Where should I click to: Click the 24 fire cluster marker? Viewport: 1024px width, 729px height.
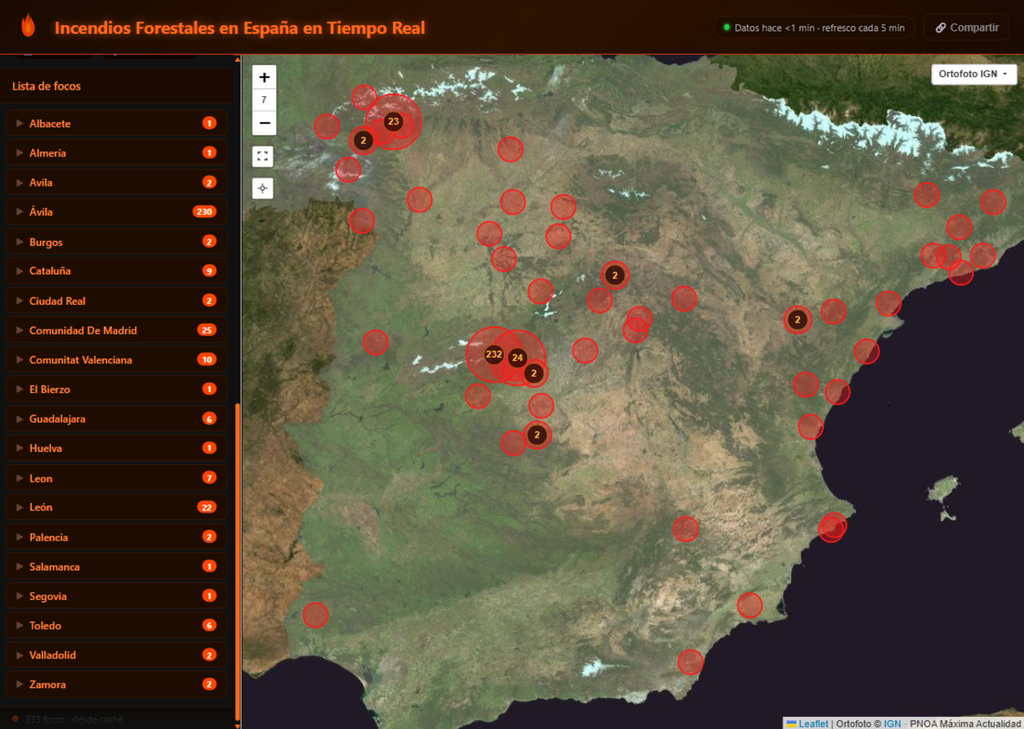point(517,357)
